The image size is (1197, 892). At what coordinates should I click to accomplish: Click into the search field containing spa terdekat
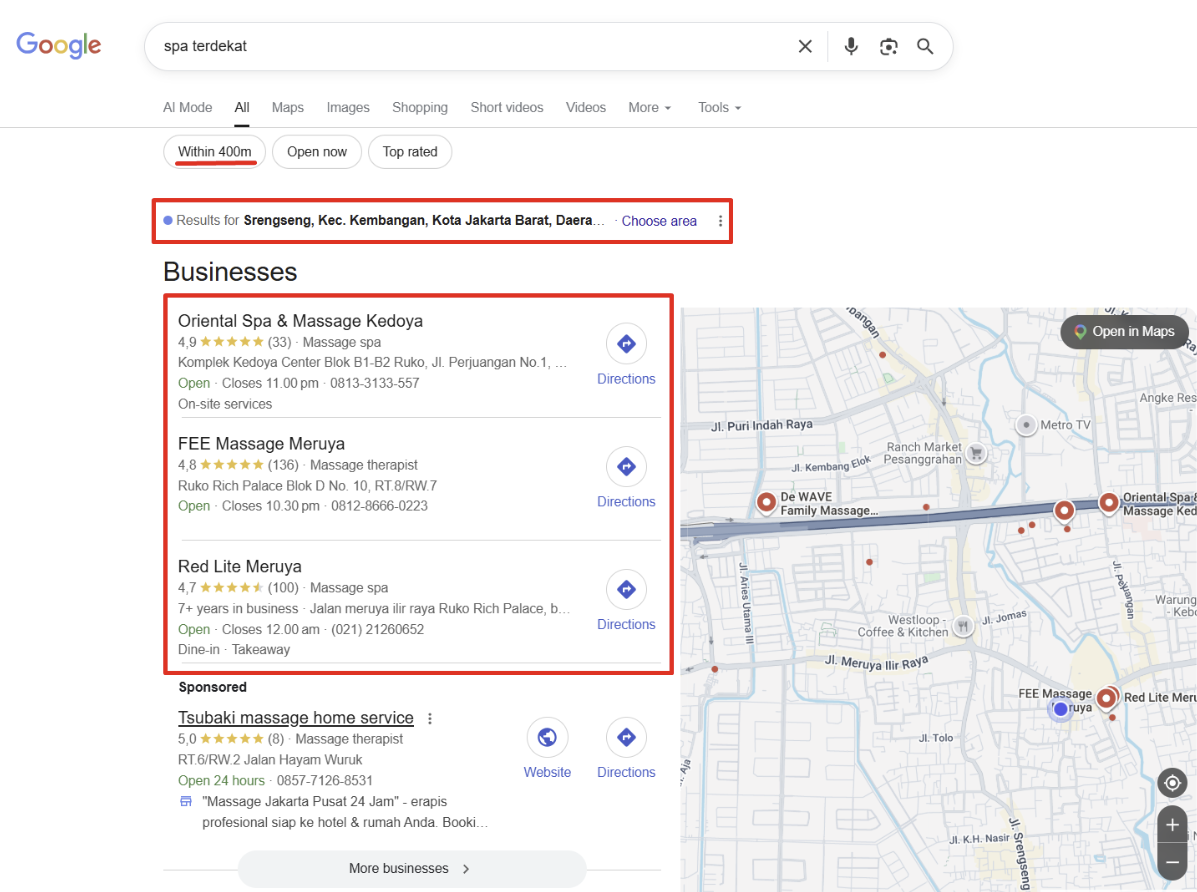(x=473, y=47)
